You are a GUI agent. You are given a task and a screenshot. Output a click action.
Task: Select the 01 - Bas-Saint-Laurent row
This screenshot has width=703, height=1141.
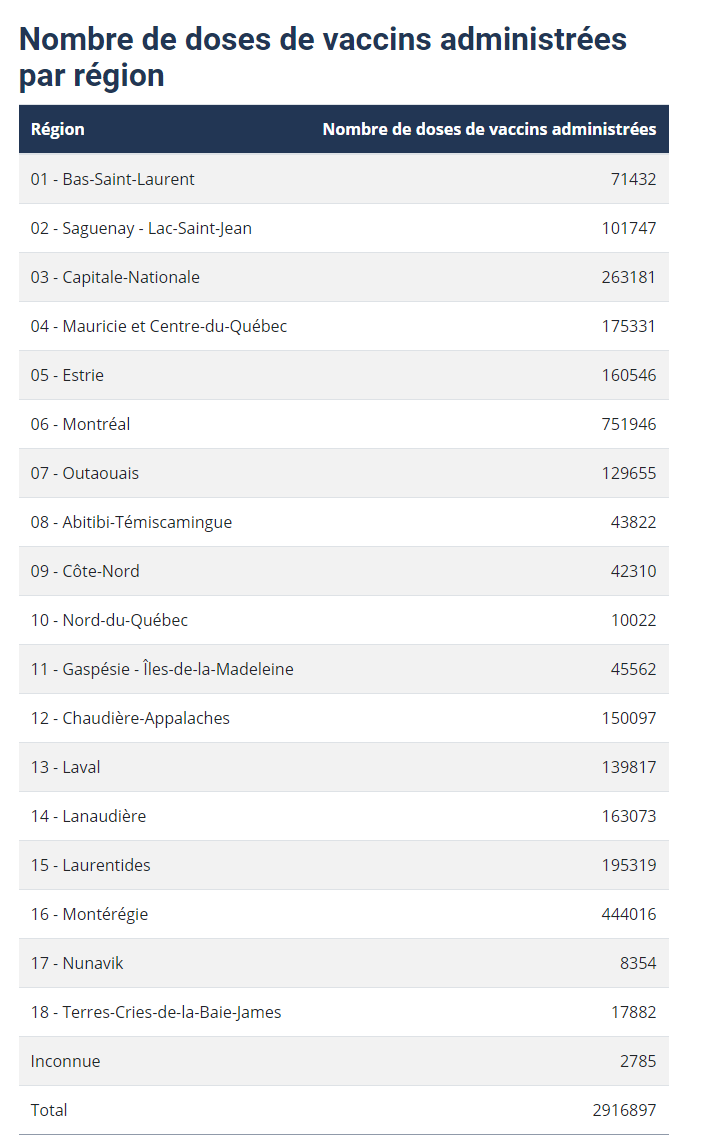(x=343, y=179)
